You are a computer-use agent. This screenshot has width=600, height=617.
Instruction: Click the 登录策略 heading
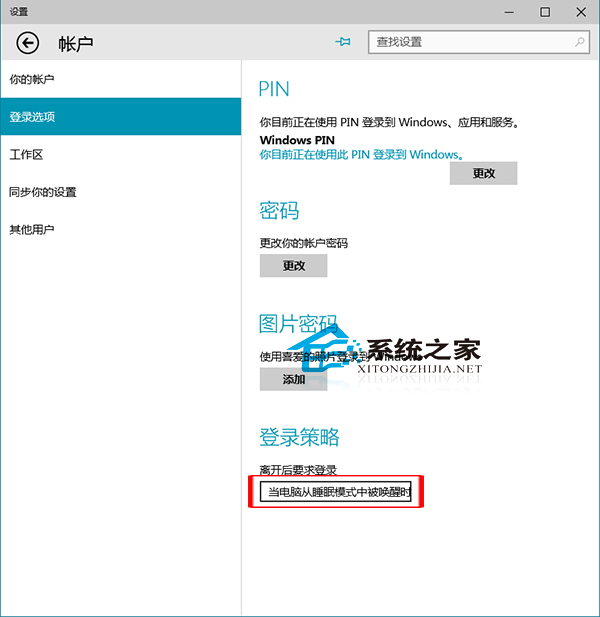(299, 437)
